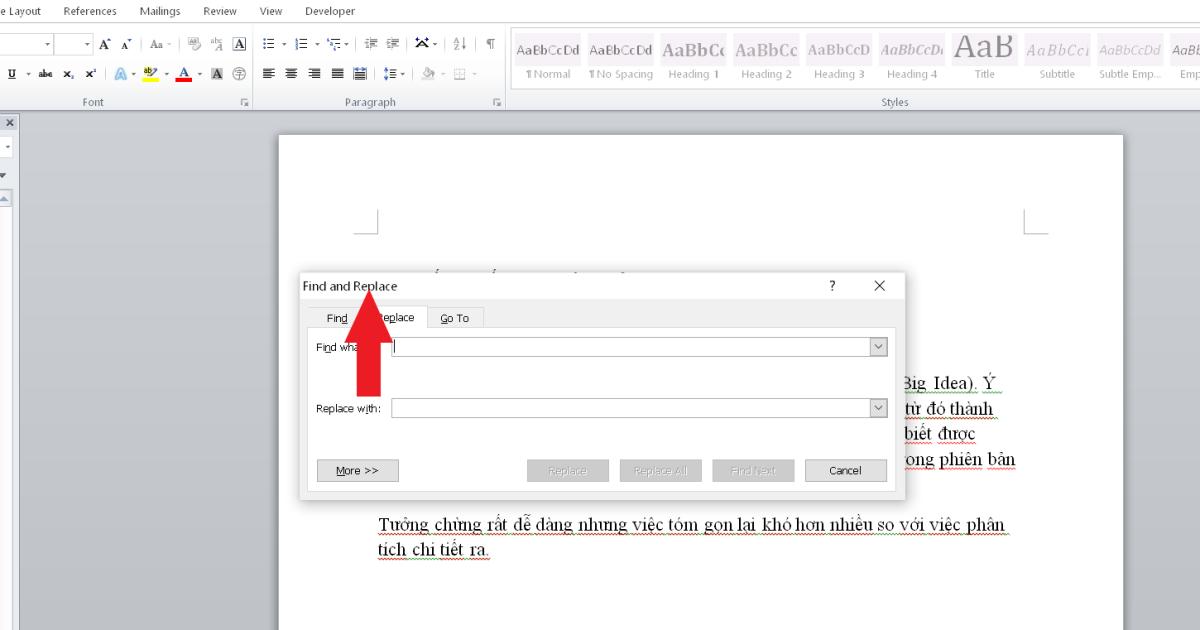
Task: Apply the Heading 1 style
Action: click(x=693, y=58)
